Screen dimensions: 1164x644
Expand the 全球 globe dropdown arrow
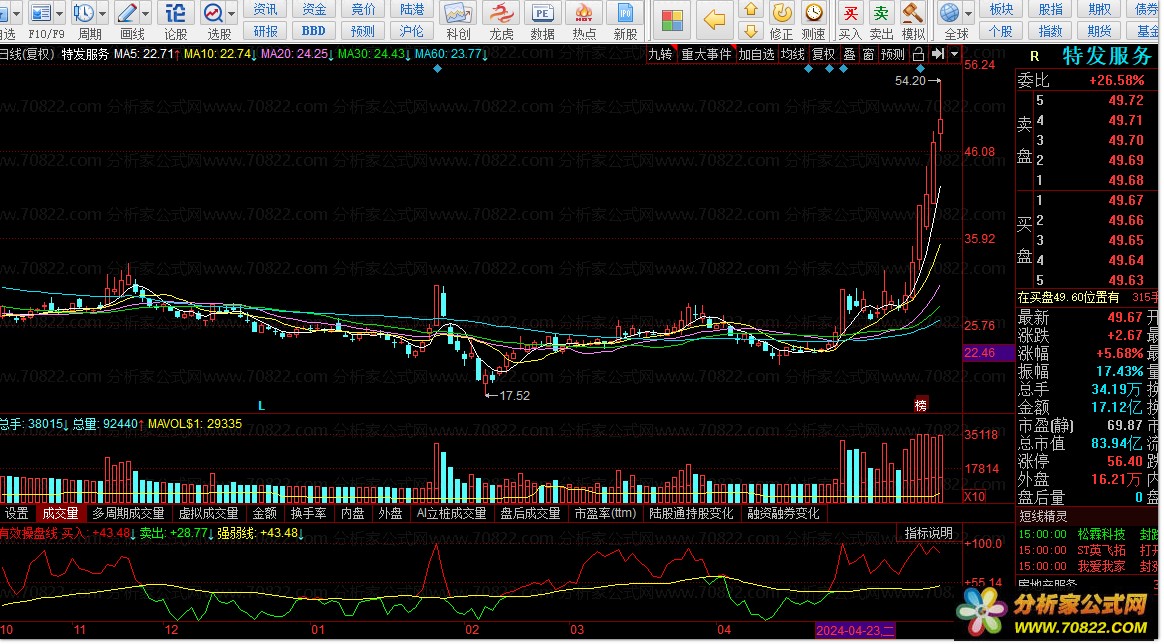click(x=968, y=13)
